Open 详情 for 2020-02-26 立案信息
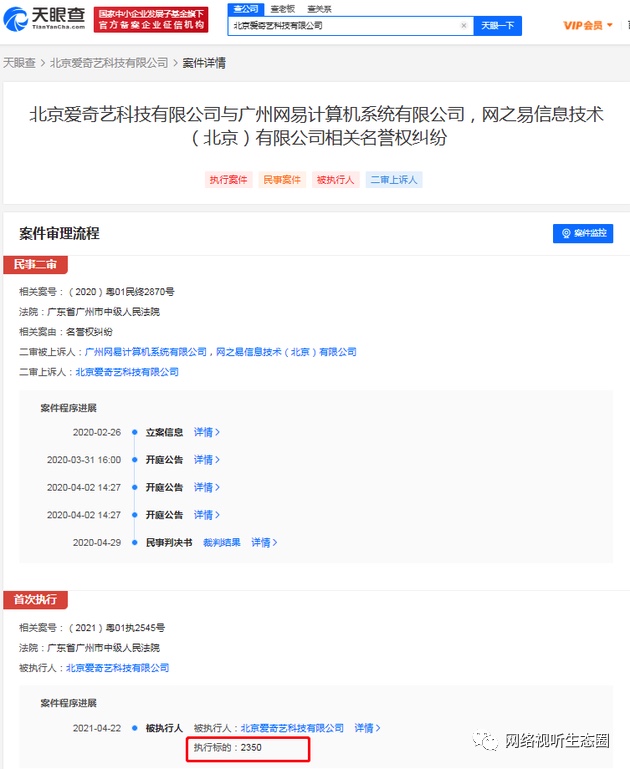The width and height of the screenshot is (630, 769). (207, 432)
